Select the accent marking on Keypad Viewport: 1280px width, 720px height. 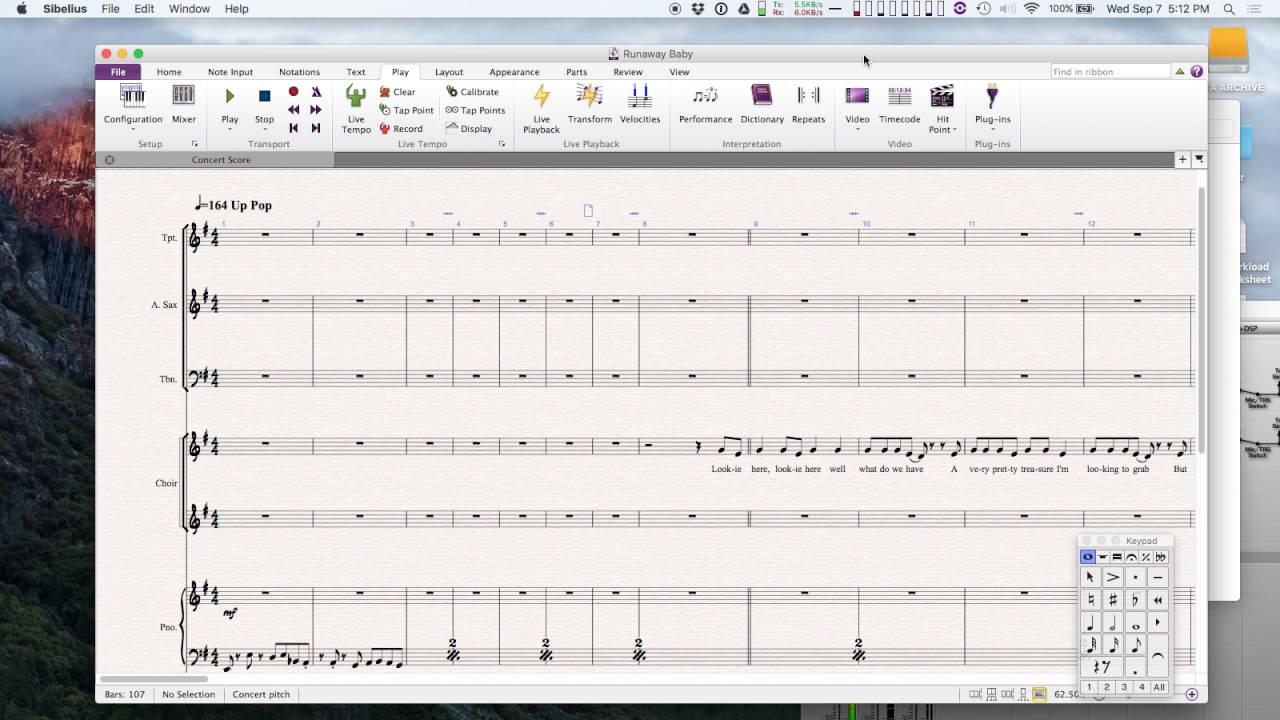pos(1113,577)
